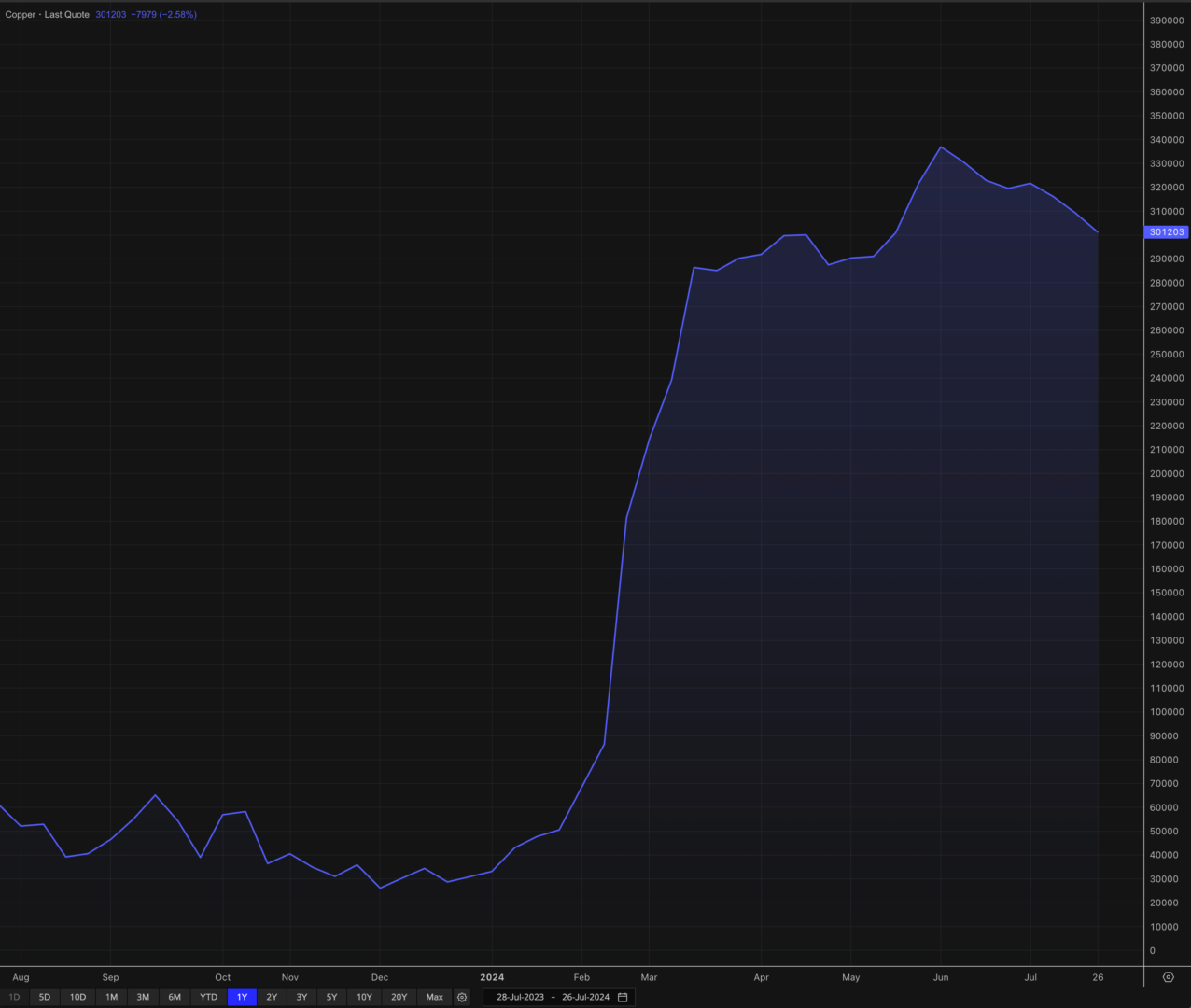
Task: Choose the 20Y range
Action: [399, 997]
